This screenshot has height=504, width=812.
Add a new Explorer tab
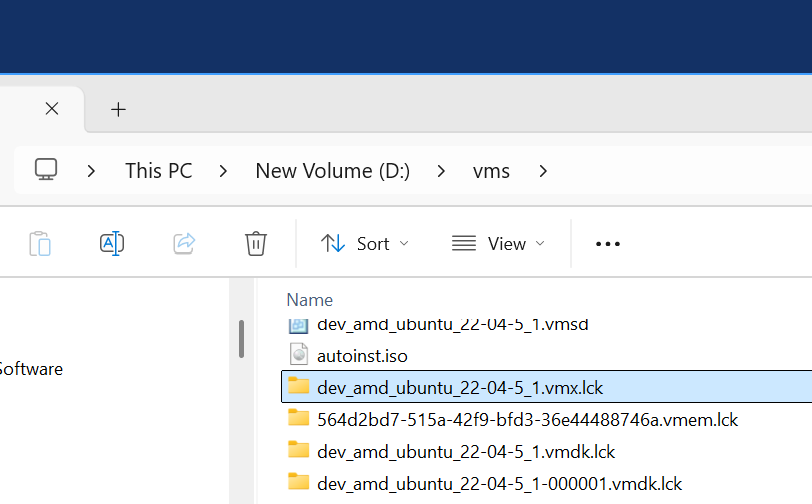(x=118, y=109)
